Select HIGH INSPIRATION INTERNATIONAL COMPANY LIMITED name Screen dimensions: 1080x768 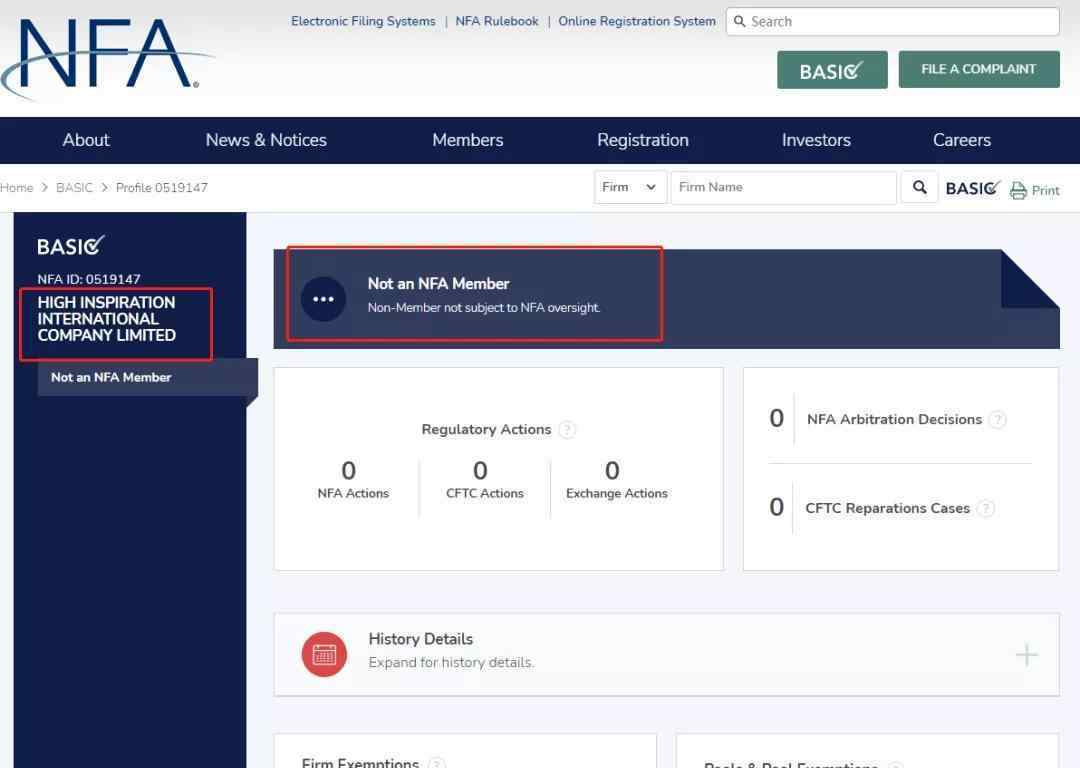(107, 319)
